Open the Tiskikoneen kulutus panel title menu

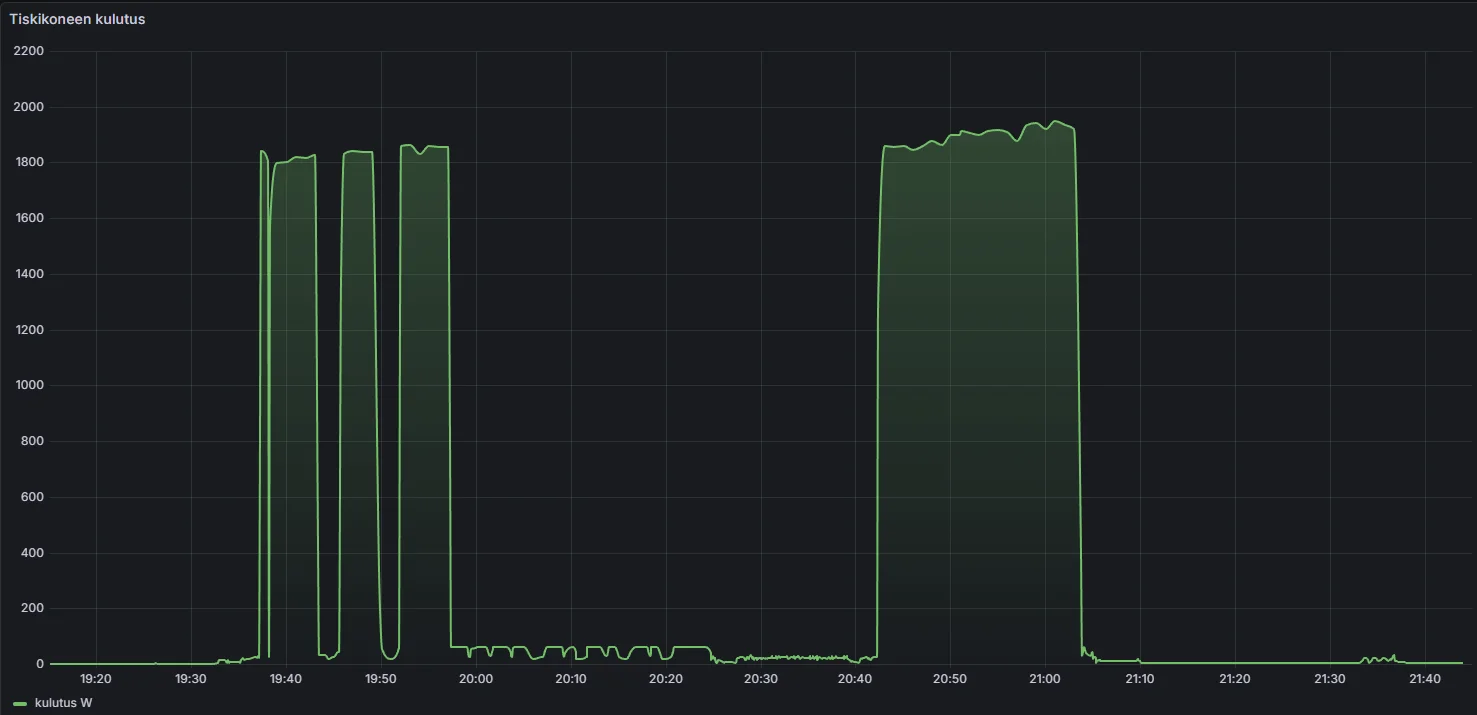tap(77, 19)
